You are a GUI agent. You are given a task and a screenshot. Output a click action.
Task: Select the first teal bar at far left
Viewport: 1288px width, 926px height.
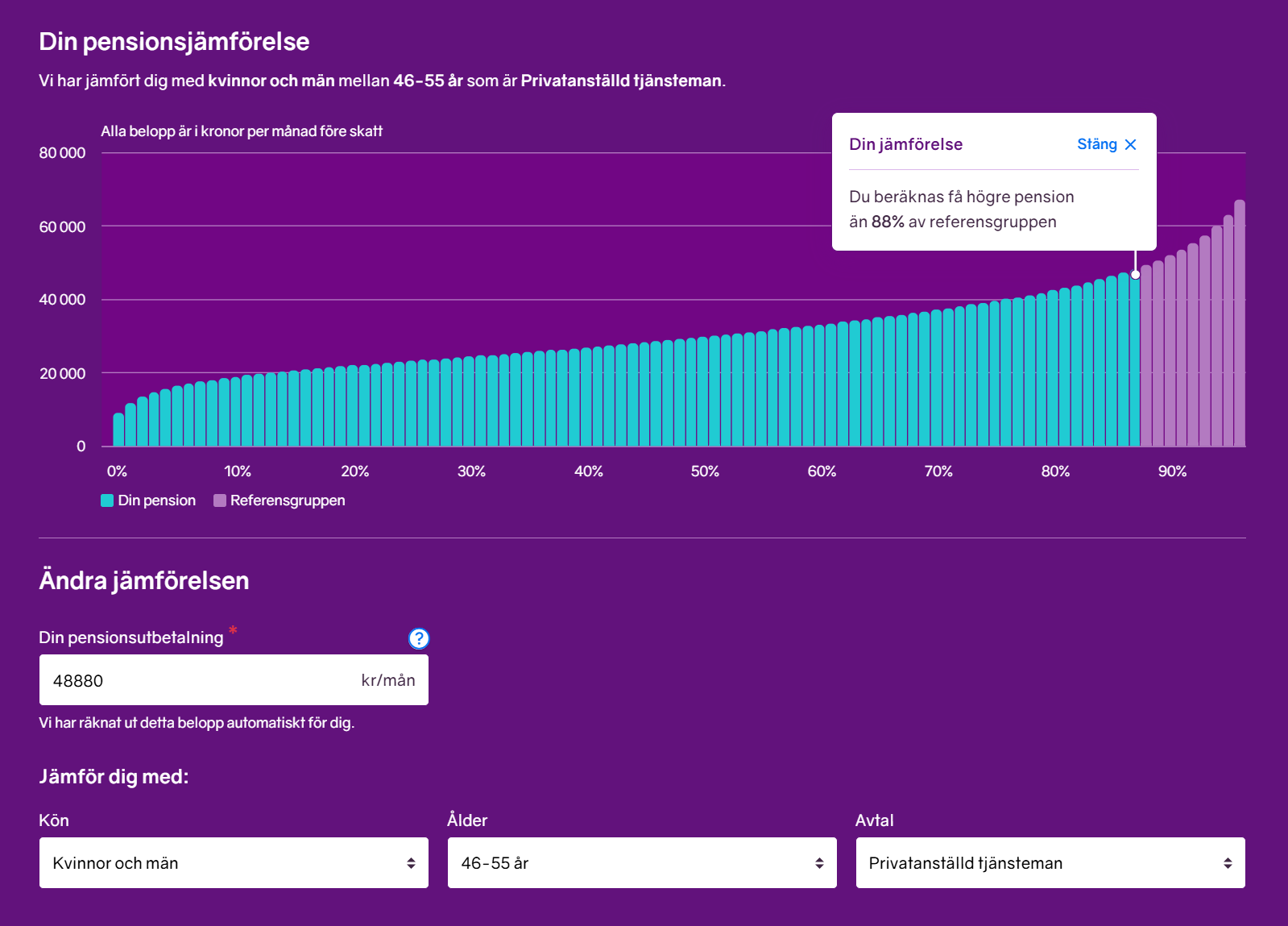coord(118,430)
